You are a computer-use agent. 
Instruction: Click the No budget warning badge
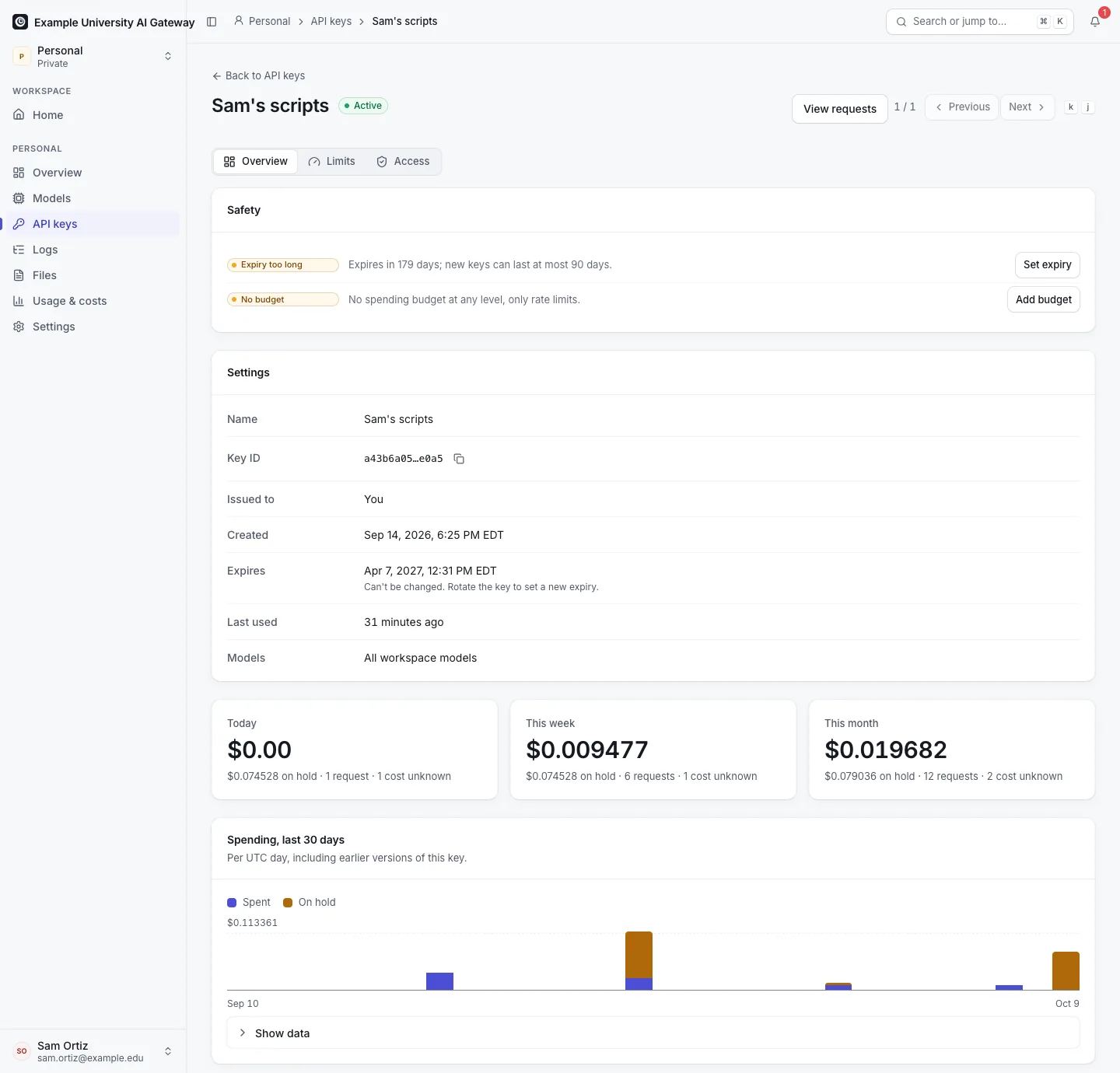[x=283, y=299]
